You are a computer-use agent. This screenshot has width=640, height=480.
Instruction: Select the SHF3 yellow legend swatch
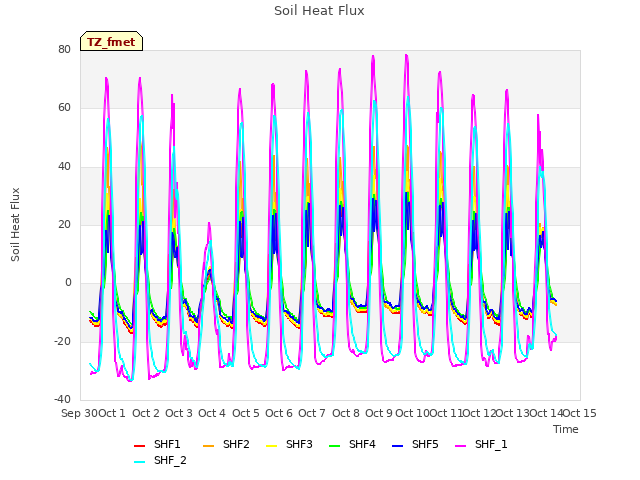[x=271, y=446]
